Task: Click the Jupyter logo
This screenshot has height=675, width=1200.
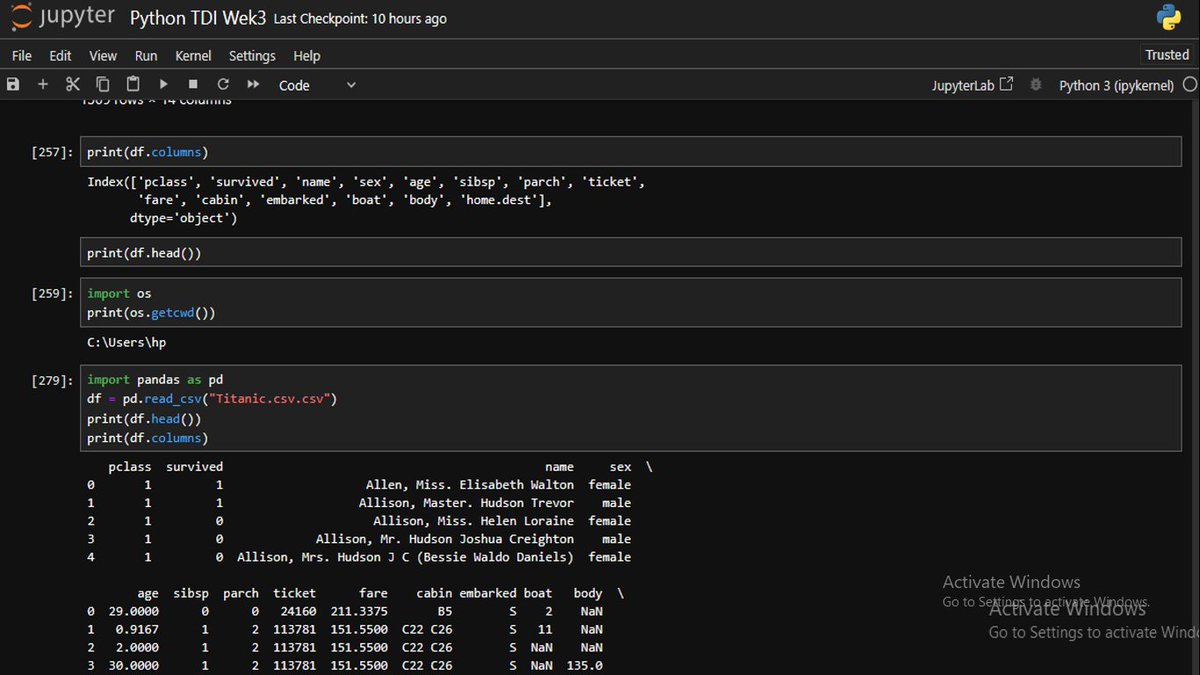Action: coord(64,18)
